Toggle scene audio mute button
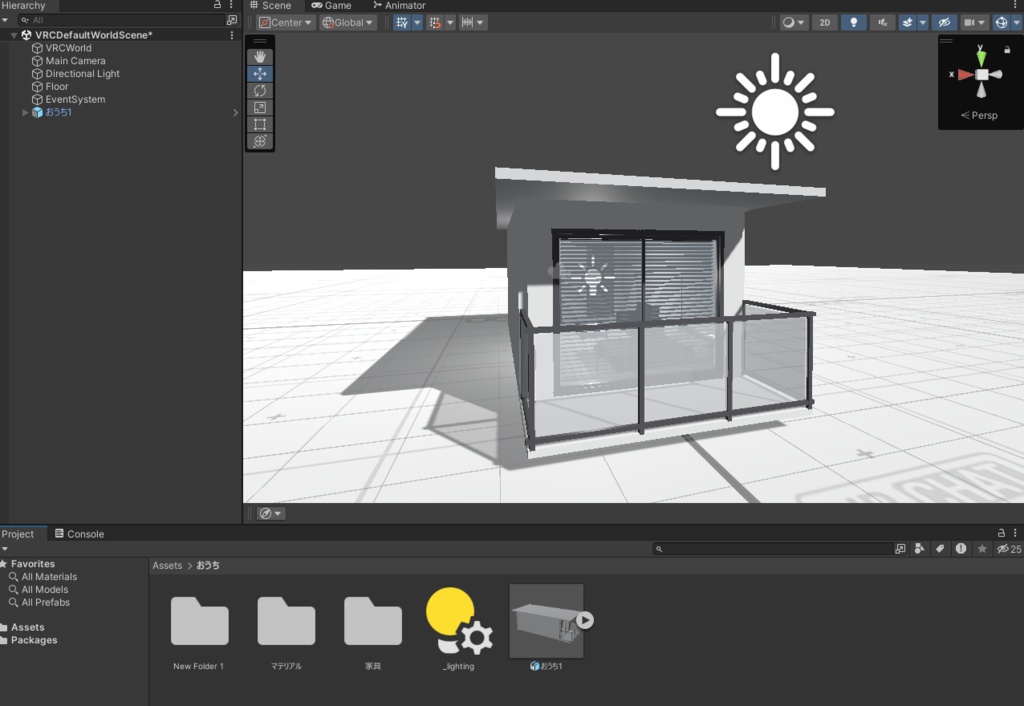This screenshot has width=1024, height=706. [x=882, y=22]
